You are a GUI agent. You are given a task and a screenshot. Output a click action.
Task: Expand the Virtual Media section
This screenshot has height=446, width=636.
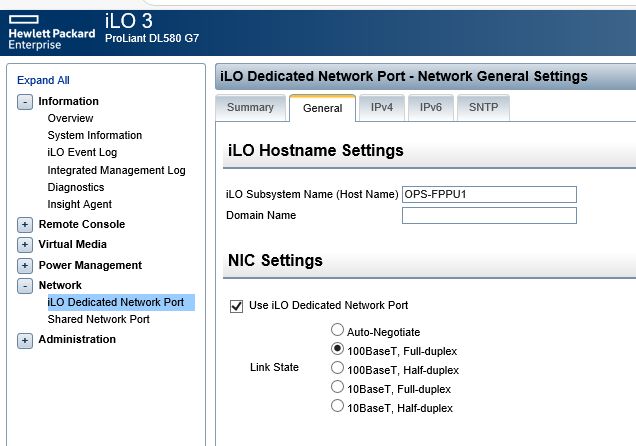[25, 245]
